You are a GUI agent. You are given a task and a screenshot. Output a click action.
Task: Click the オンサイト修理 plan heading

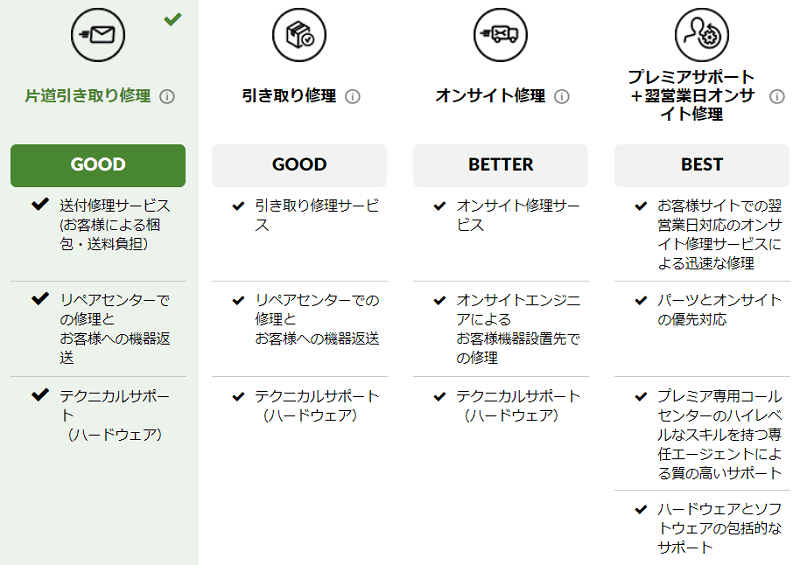point(490,96)
